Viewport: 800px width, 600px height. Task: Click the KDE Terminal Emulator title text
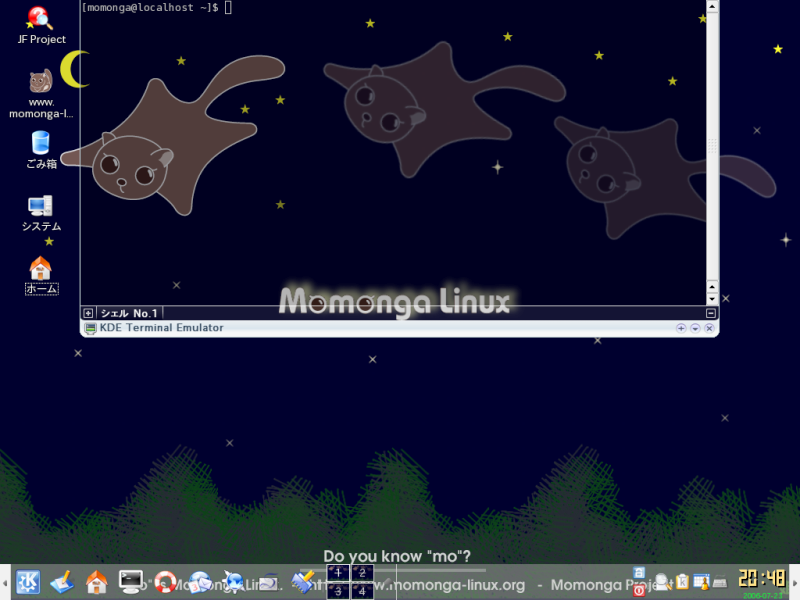[162, 328]
